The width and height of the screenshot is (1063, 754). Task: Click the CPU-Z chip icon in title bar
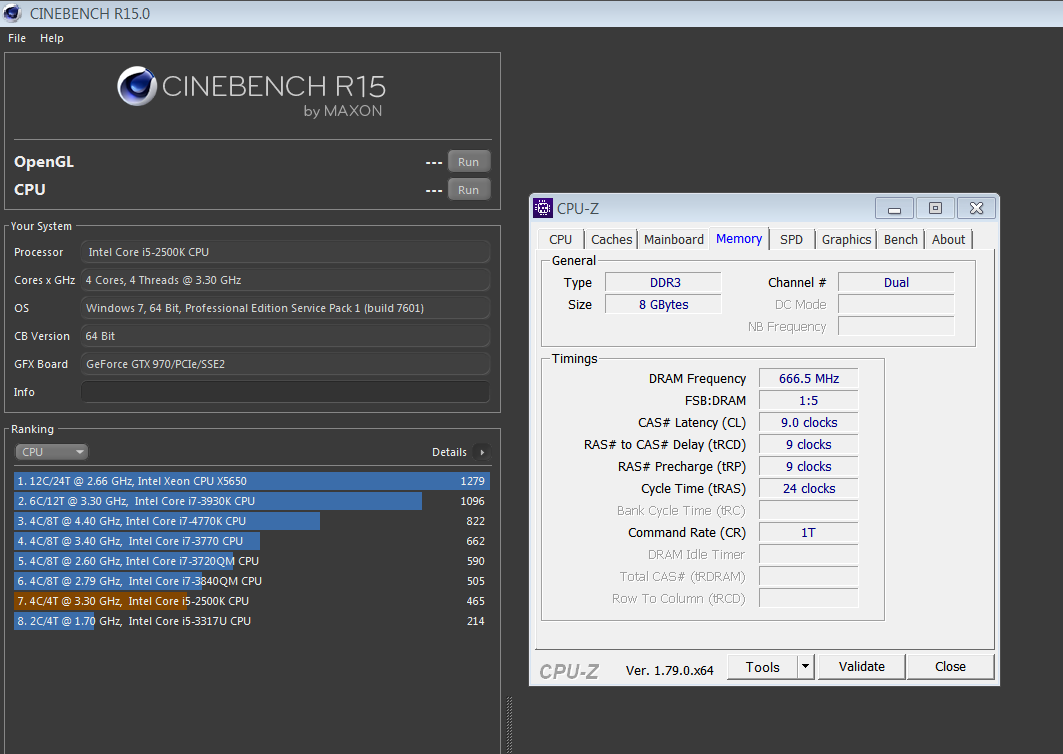coord(543,208)
